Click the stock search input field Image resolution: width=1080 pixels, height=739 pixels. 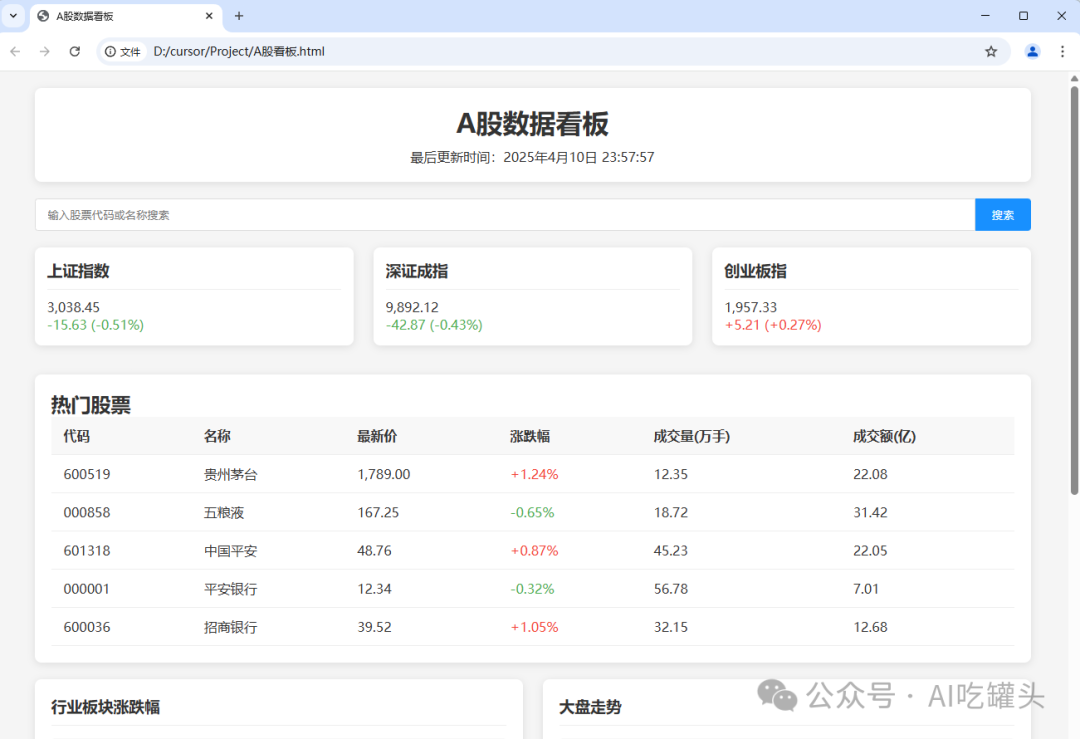tap(505, 215)
